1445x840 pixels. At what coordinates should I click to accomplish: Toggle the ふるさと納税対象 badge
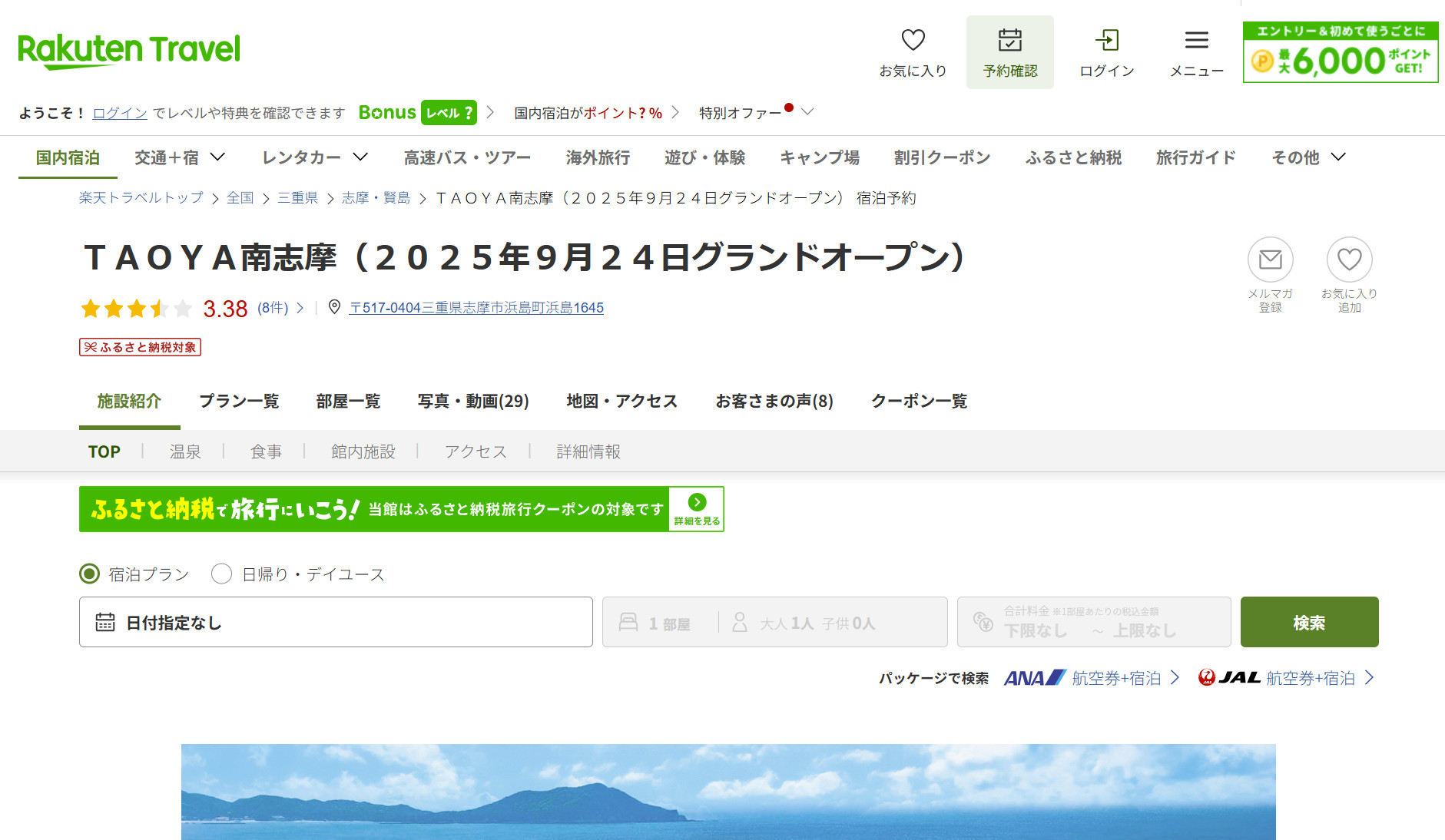tap(140, 347)
